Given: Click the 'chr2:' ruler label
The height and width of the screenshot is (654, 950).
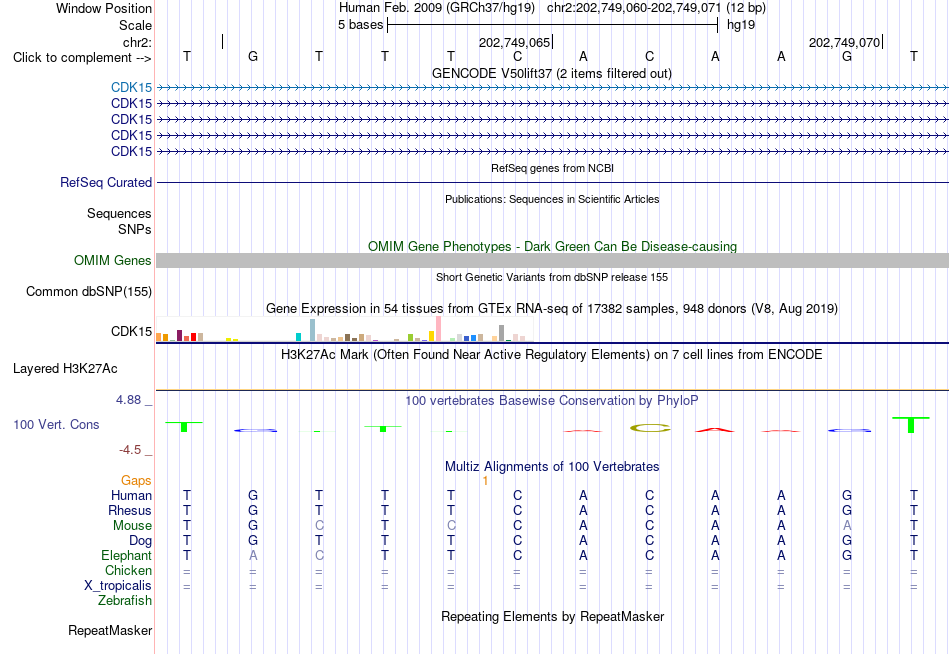Looking at the screenshot, I should (138, 42).
